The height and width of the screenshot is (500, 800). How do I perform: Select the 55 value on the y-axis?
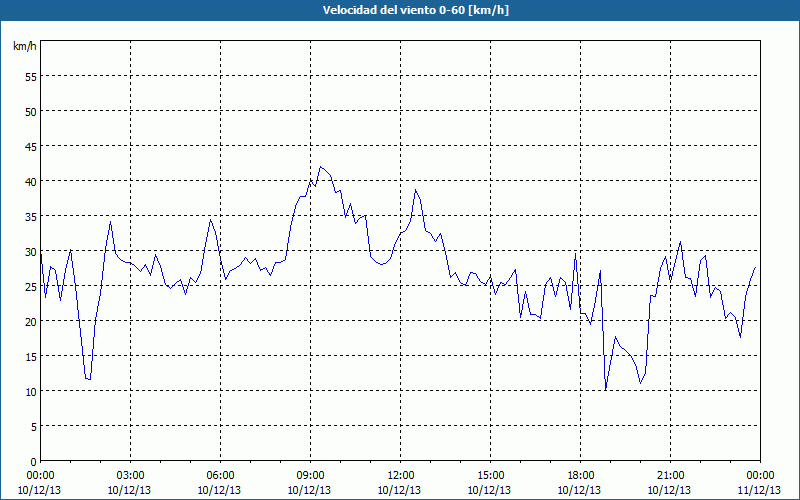pos(31,77)
